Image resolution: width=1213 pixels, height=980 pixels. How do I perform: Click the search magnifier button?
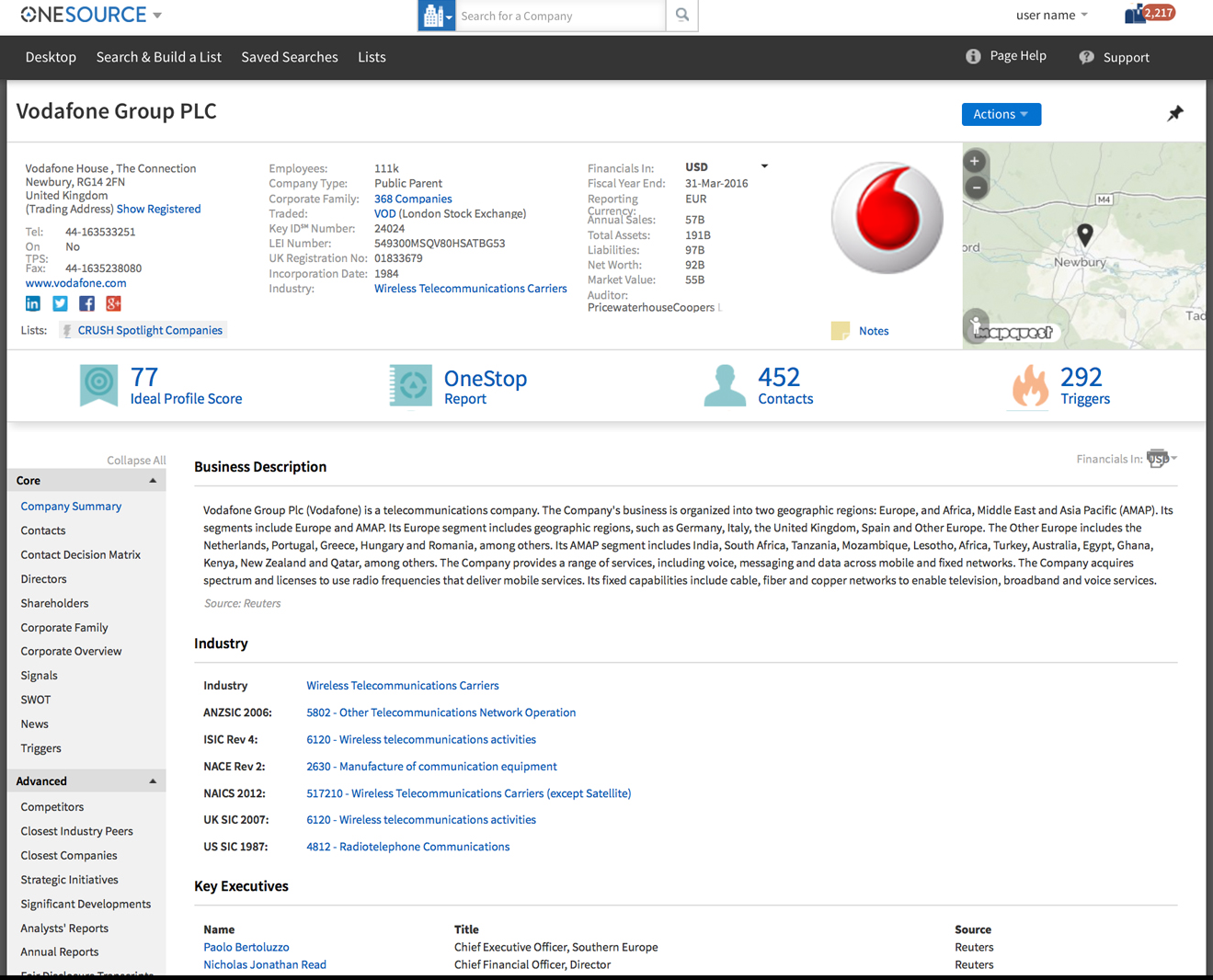pos(681,16)
